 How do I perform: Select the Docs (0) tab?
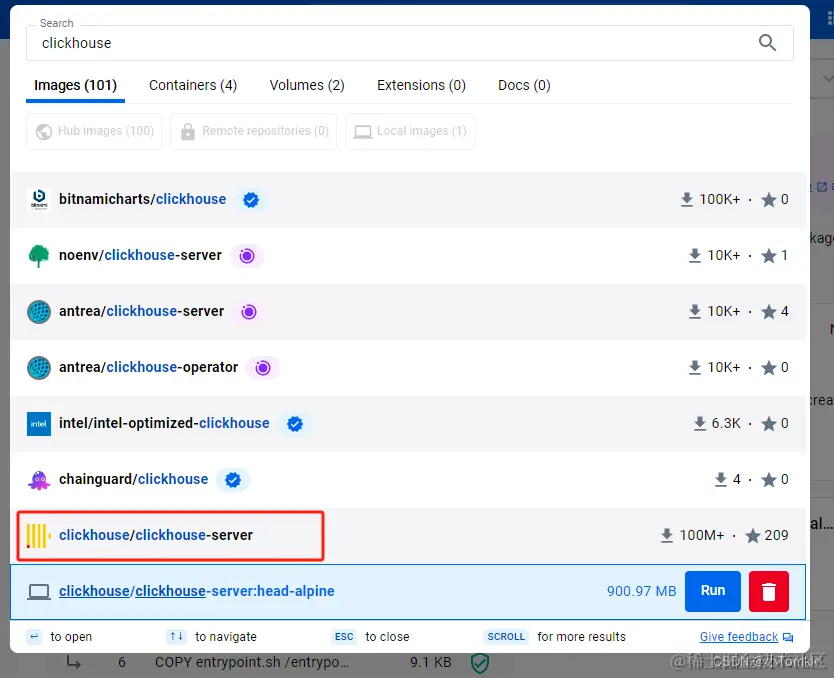coord(524,85)
